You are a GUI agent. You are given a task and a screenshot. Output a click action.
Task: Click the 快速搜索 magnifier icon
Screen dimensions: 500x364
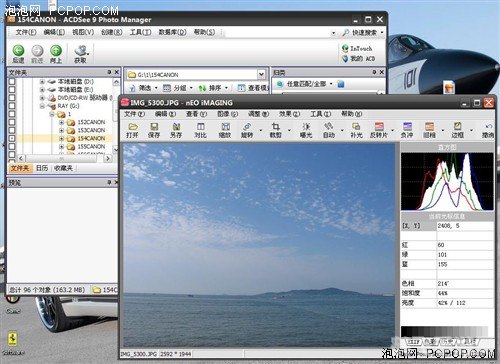click(x=345, y=33)
